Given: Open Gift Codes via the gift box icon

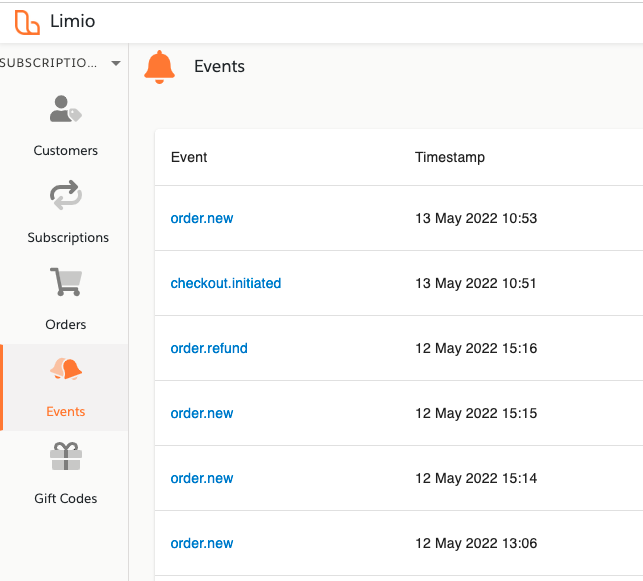Looking at the screenshot, I should pos(66,456).
